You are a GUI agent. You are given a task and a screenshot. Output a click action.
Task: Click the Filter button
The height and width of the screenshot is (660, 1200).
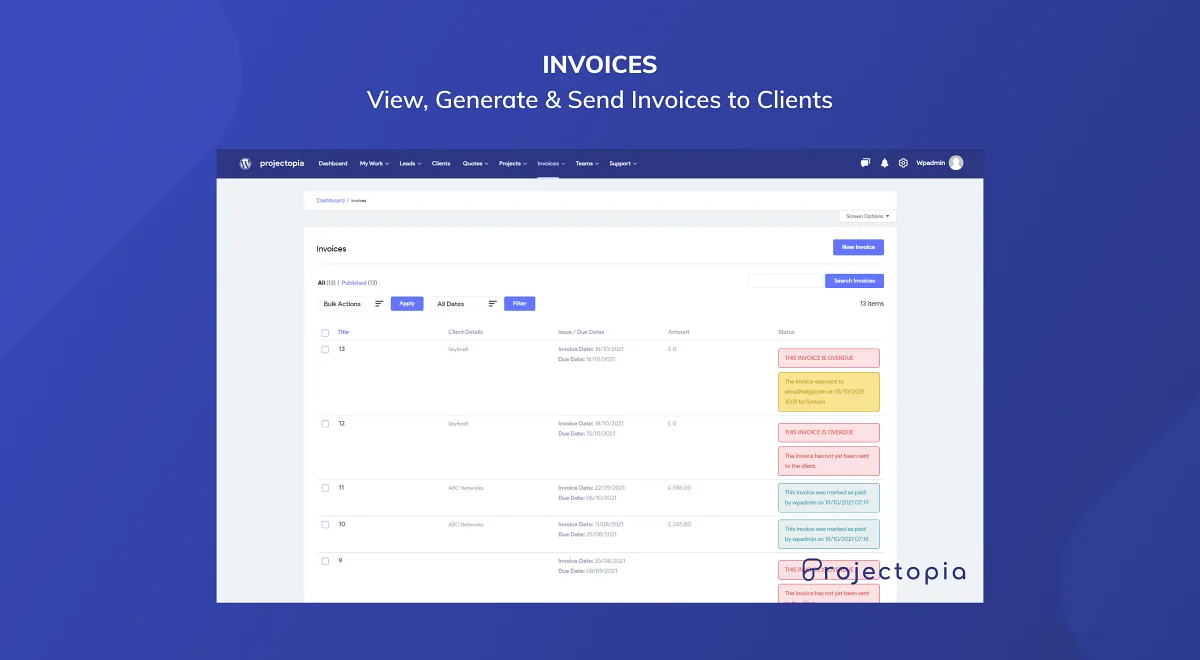[x=520, y=304]
